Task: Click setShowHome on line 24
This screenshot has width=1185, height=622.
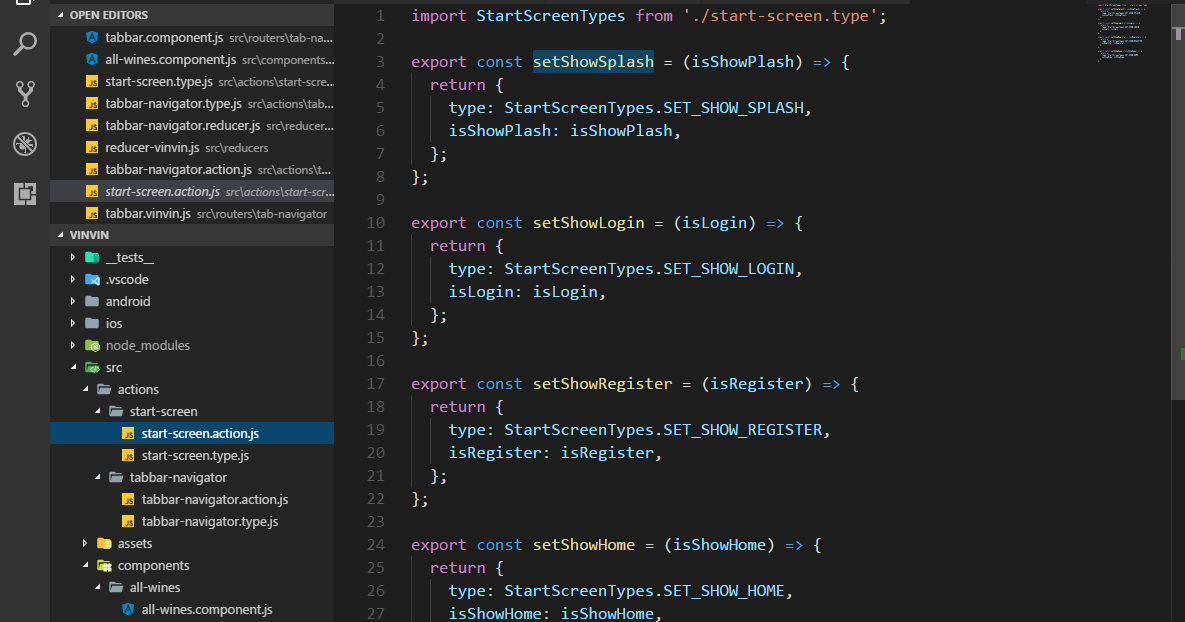Action: [584, 544]
